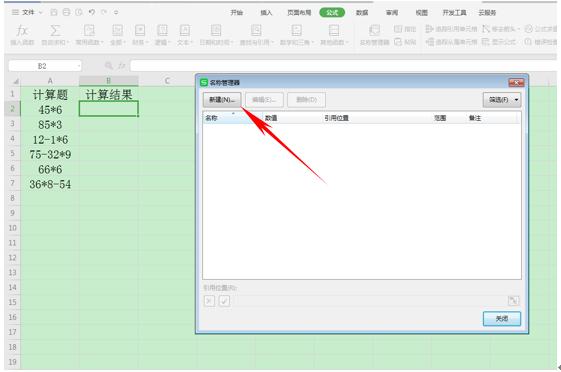Image resolution: width=561 pixels, height=372 pixels.
Task: Open the hamburger menu beside 文件
Action: (15, 13)
